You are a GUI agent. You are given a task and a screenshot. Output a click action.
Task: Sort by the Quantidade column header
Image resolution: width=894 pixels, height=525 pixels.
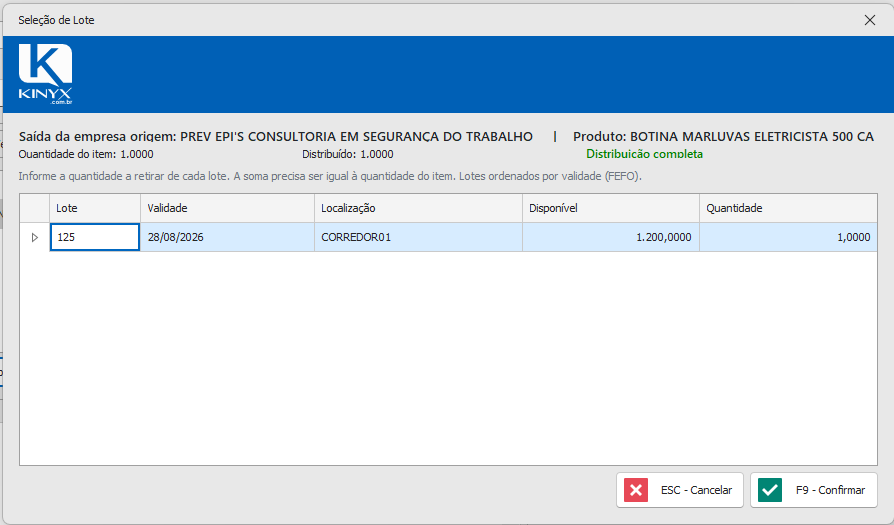click(x=788, y=208)
